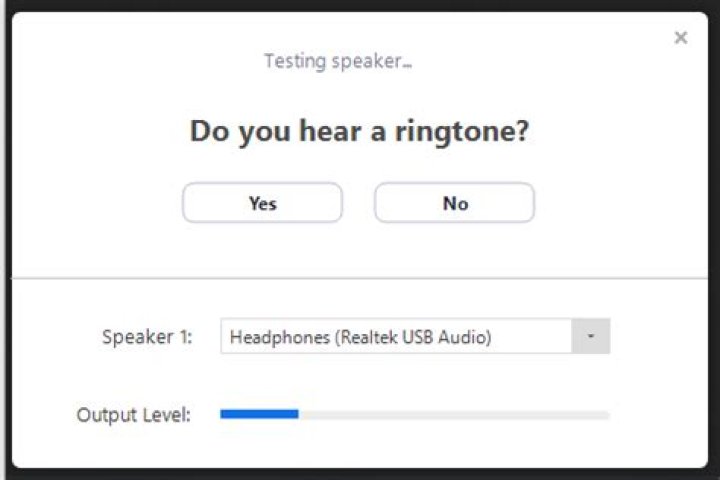The height and width of the screenshot is (480, 720).
Task: Click the "Speaker 1:" label
Action: coord(147,337)
